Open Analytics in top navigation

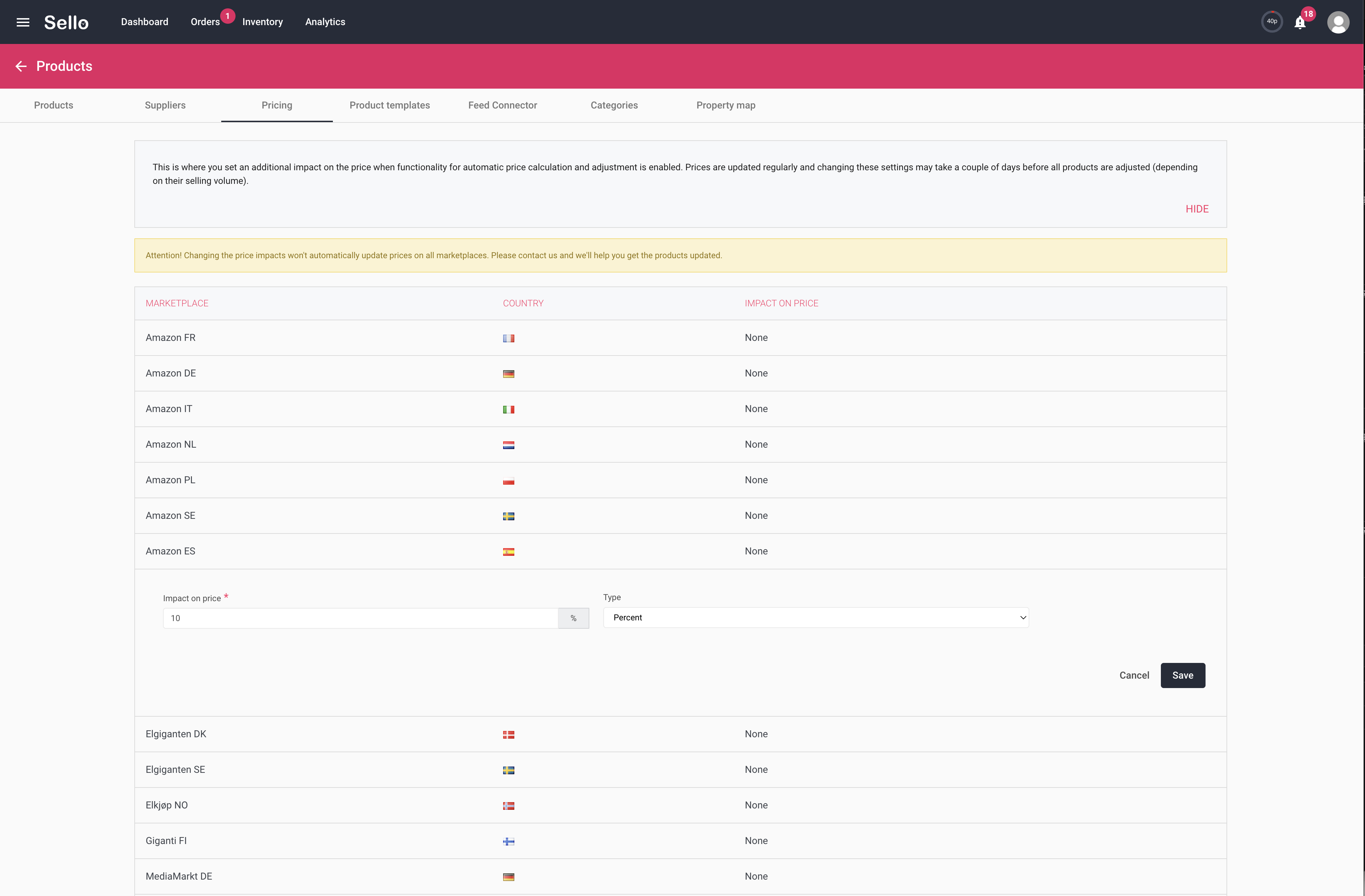(325, 22)
